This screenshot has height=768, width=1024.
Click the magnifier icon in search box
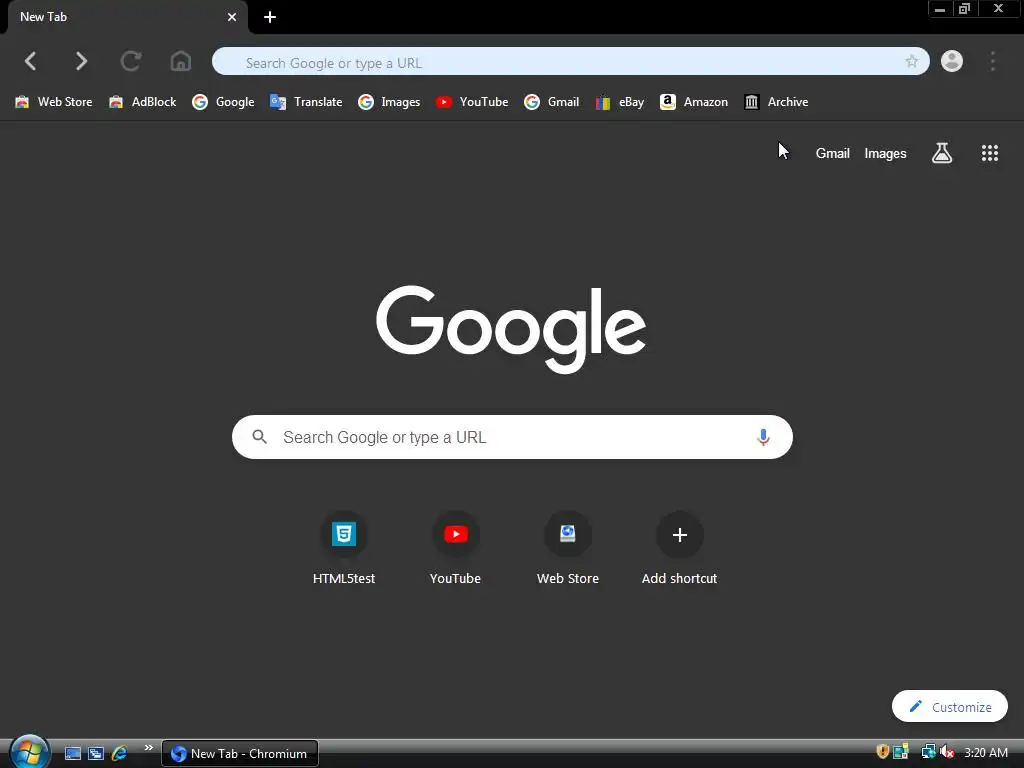pos(259,437)
